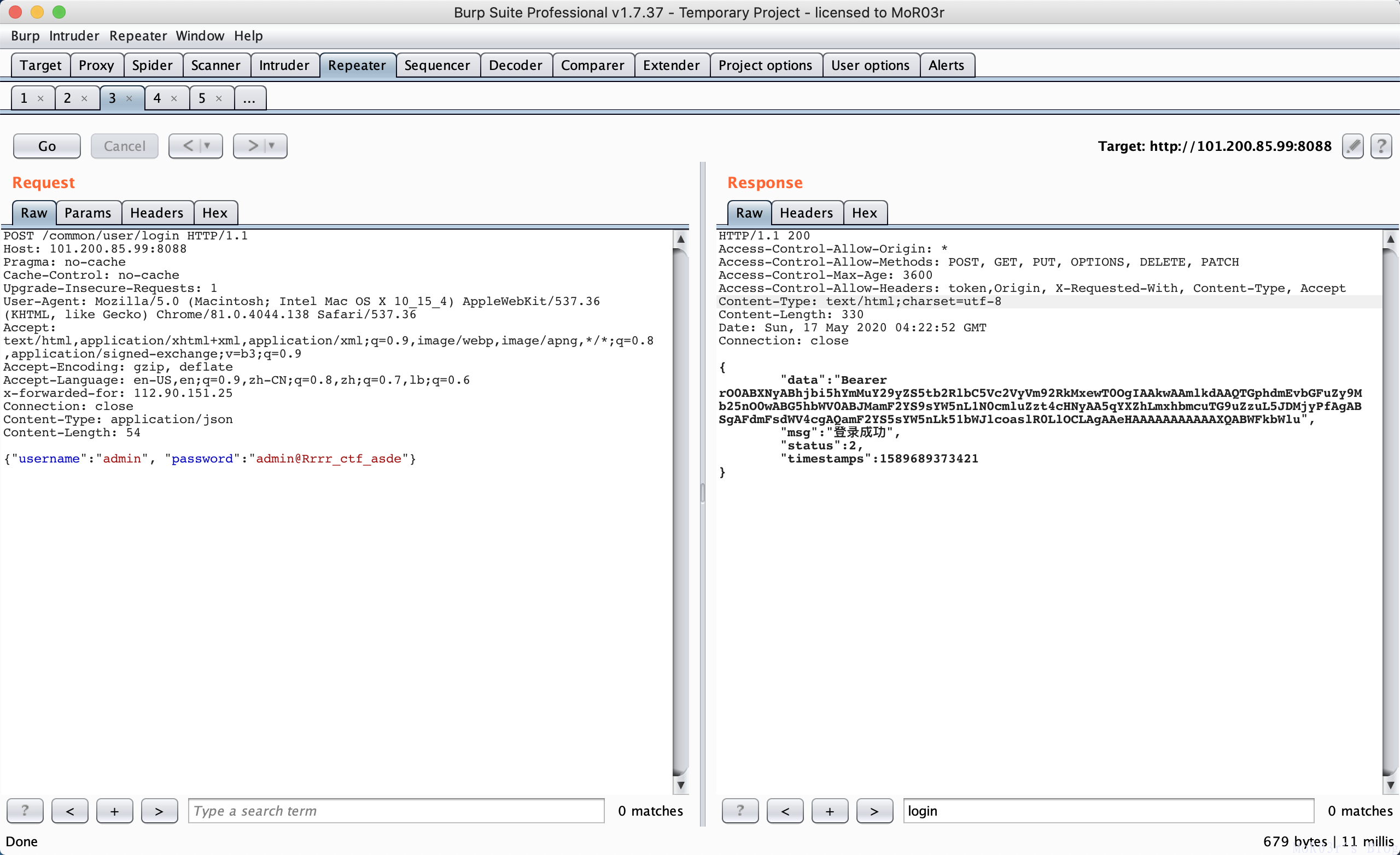This screenshot has width=1400, height=855.
Task: Go to previous match in request search
Action: point(70,811)
